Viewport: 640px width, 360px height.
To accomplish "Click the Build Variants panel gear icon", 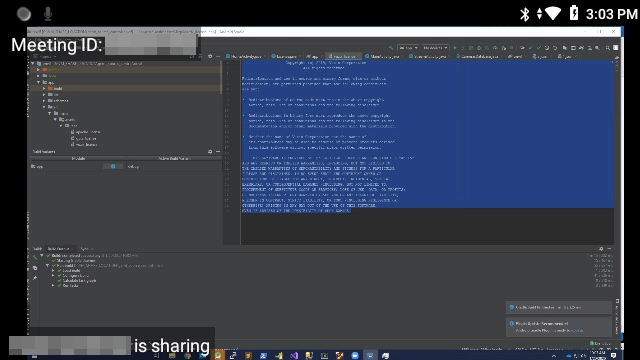I will [210, 151].
